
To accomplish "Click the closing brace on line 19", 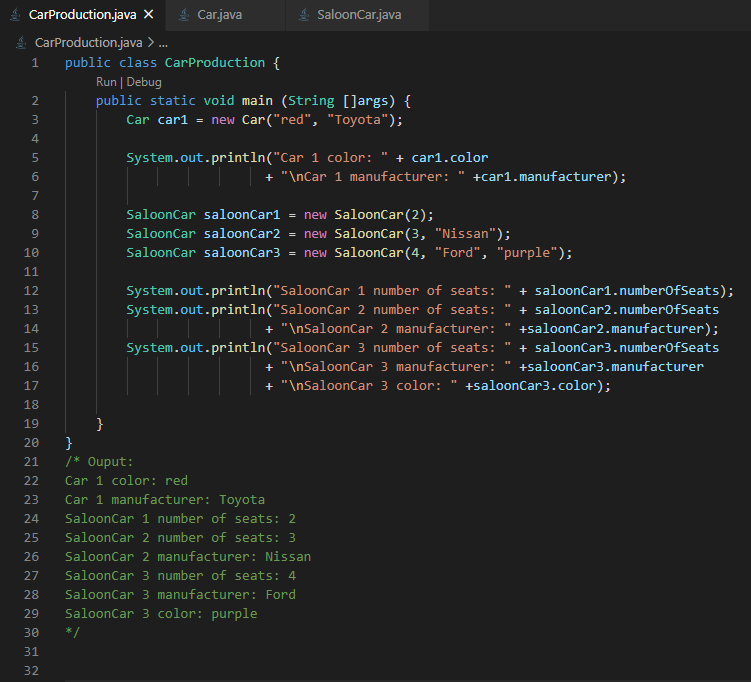I will 100,424.
